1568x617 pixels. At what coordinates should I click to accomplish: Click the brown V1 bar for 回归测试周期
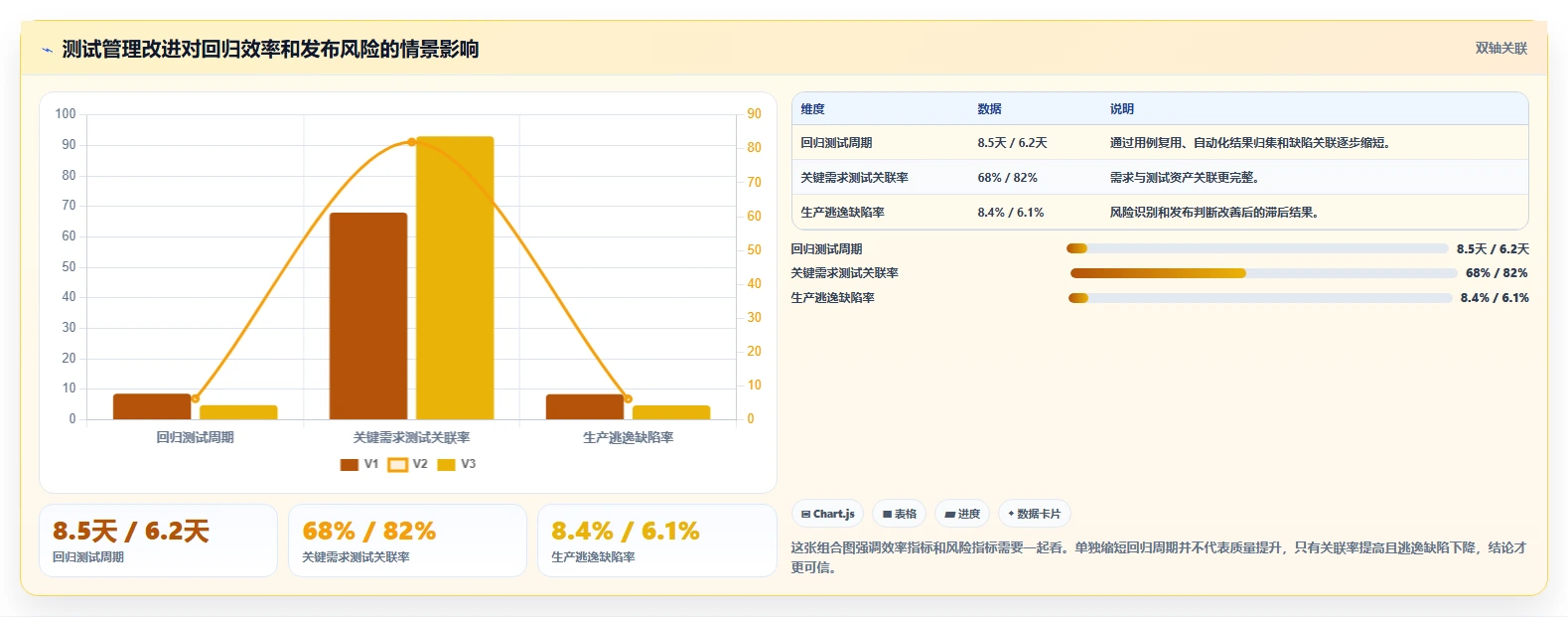152,406
